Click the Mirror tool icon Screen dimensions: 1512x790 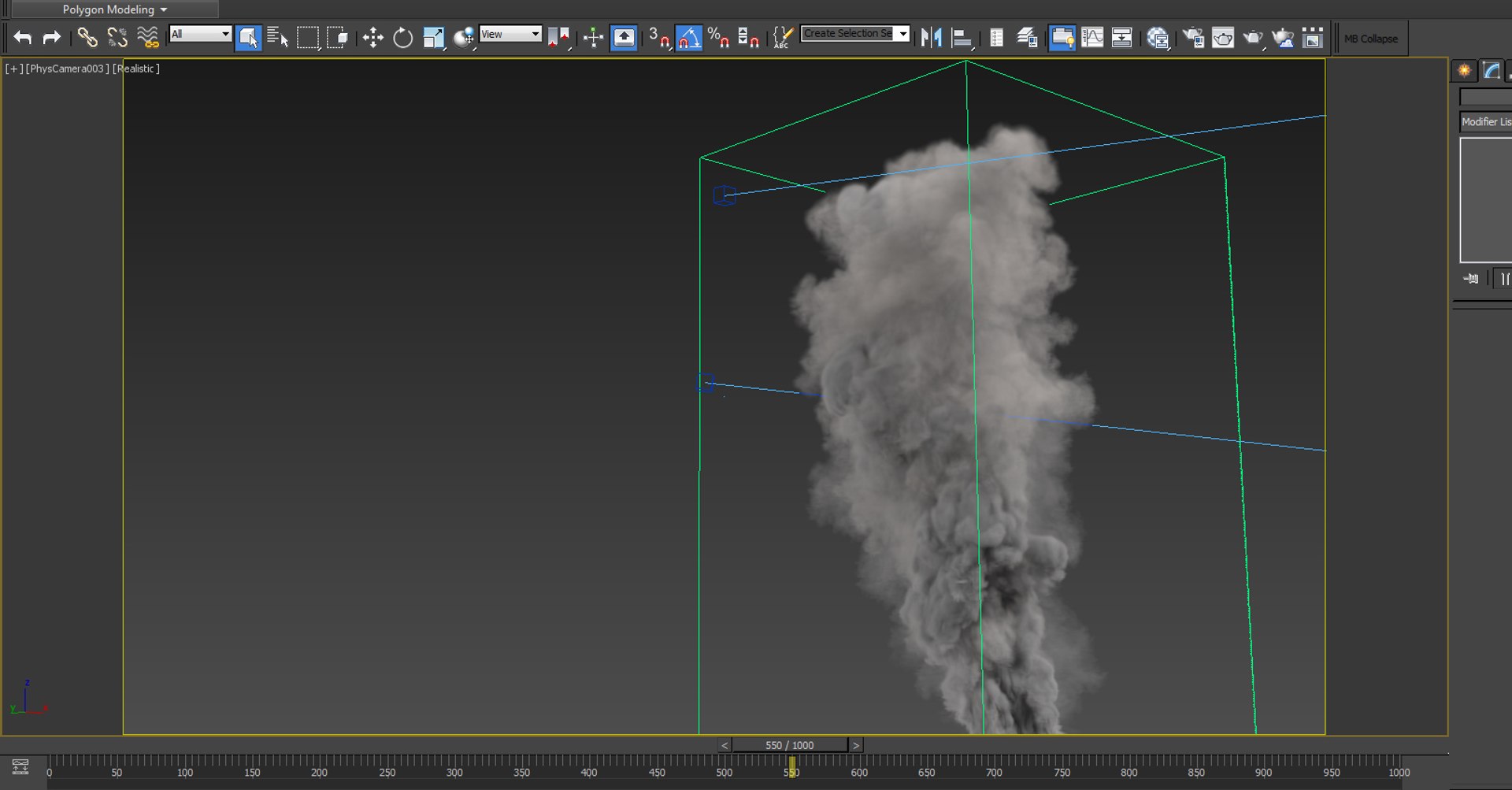coord(931,38)
